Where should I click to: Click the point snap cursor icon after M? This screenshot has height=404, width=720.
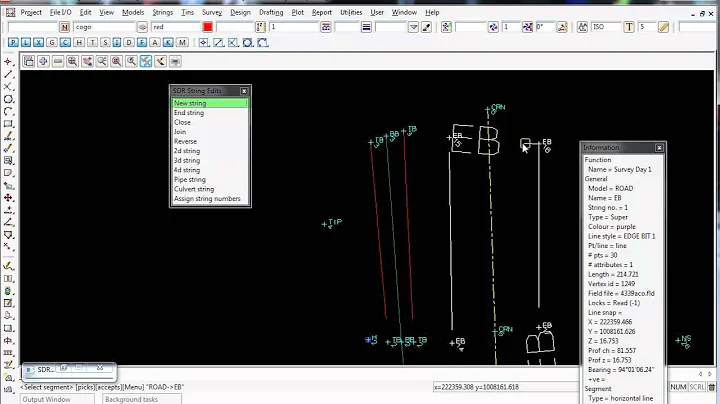(204, 43)
